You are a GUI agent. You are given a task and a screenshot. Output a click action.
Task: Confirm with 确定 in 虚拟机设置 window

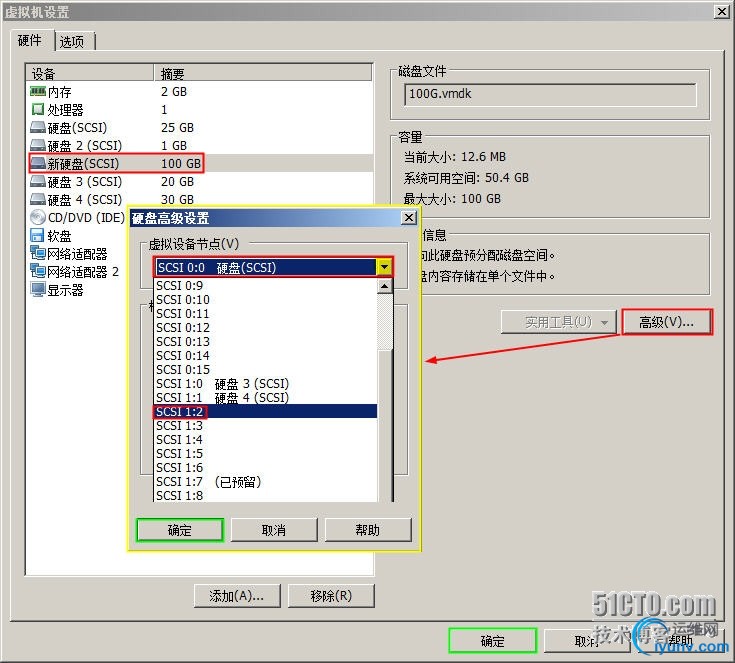tap(493, 641)
